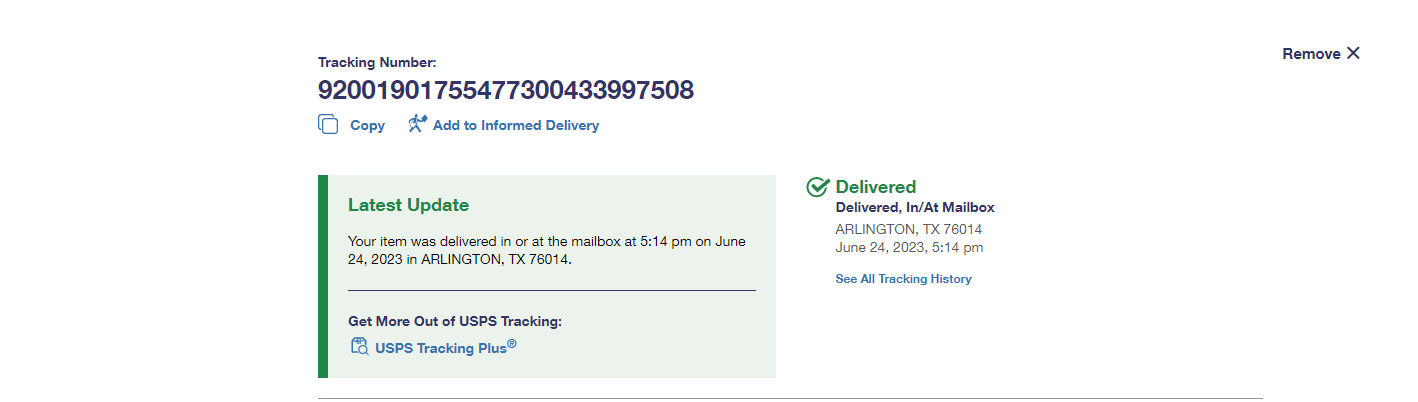
Task: Click the copy tracking number icon
Action: click(x=328, y=125)
